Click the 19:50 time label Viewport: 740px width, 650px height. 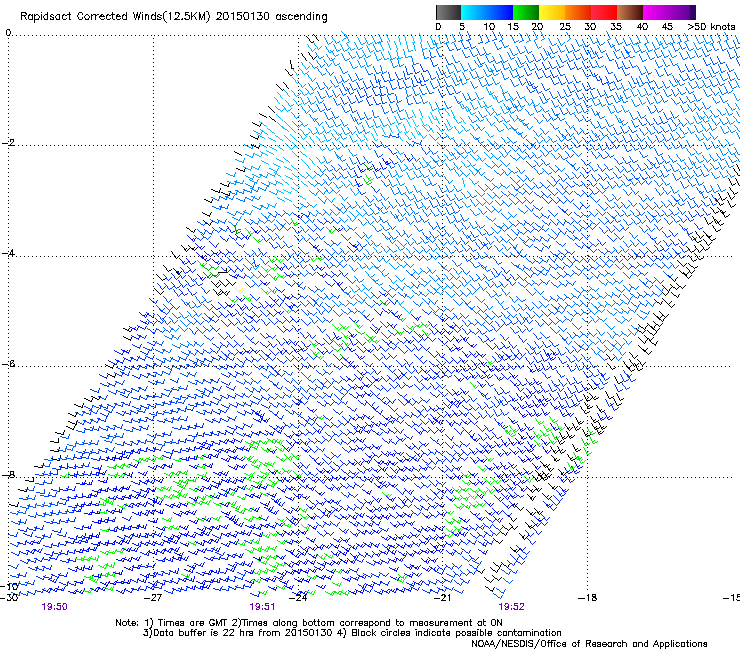tap(54, 607)
